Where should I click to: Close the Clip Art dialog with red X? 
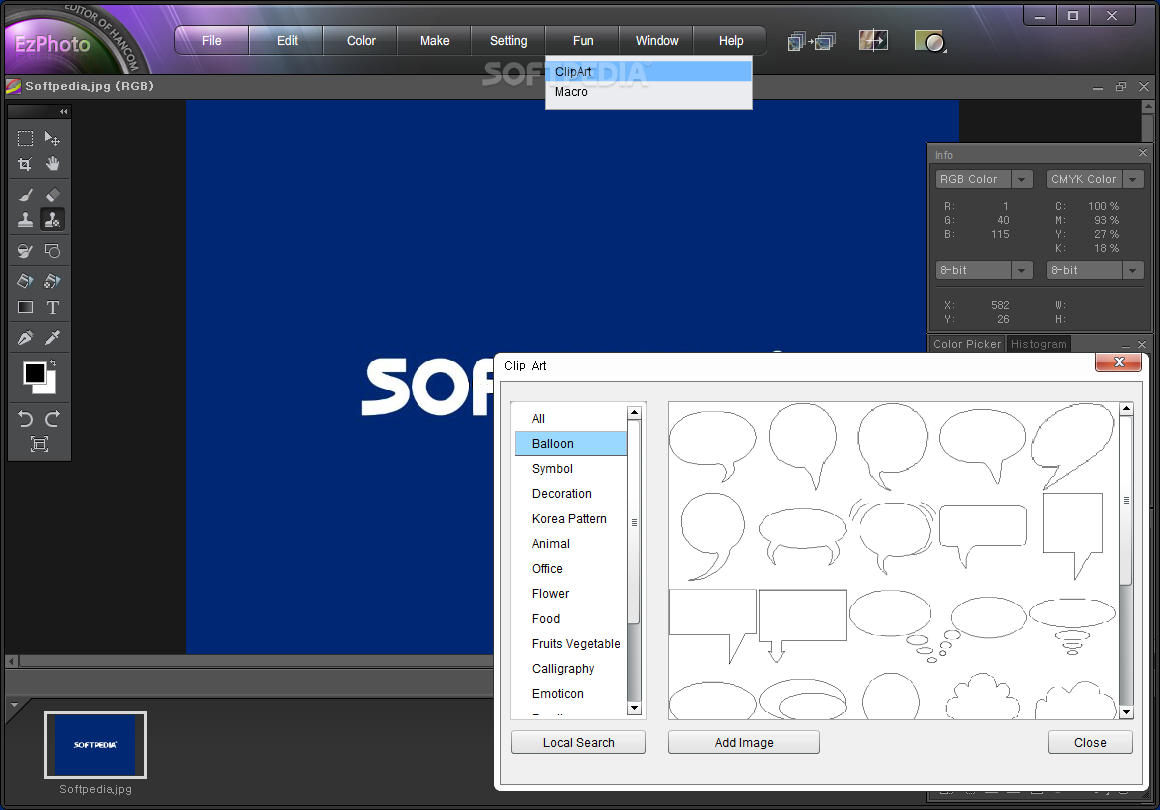click(1118, 362)
